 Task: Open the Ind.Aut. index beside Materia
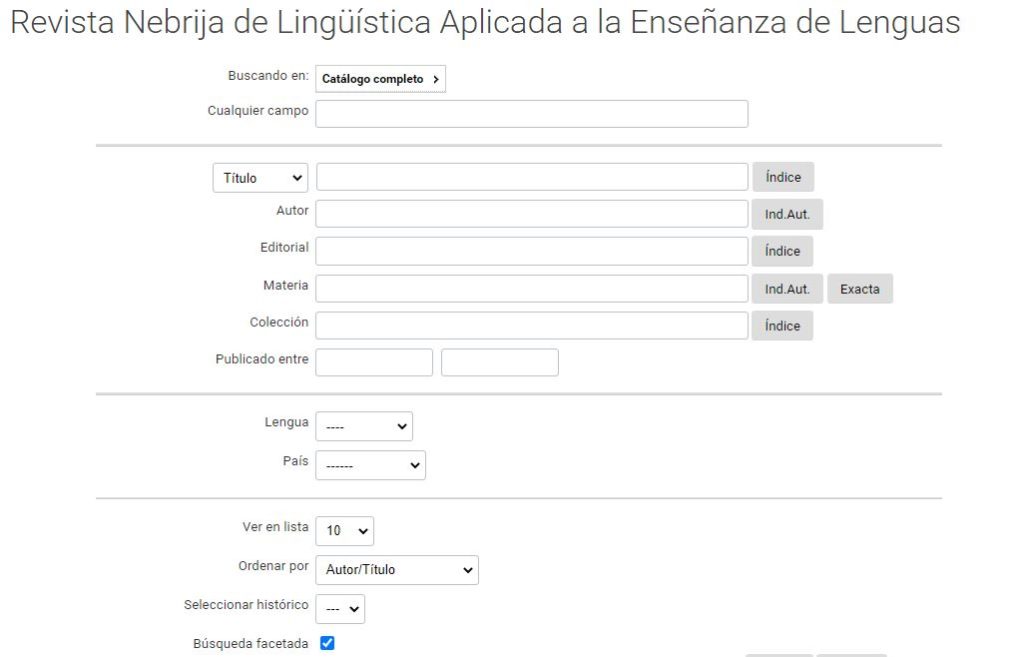tap(787, 289)
